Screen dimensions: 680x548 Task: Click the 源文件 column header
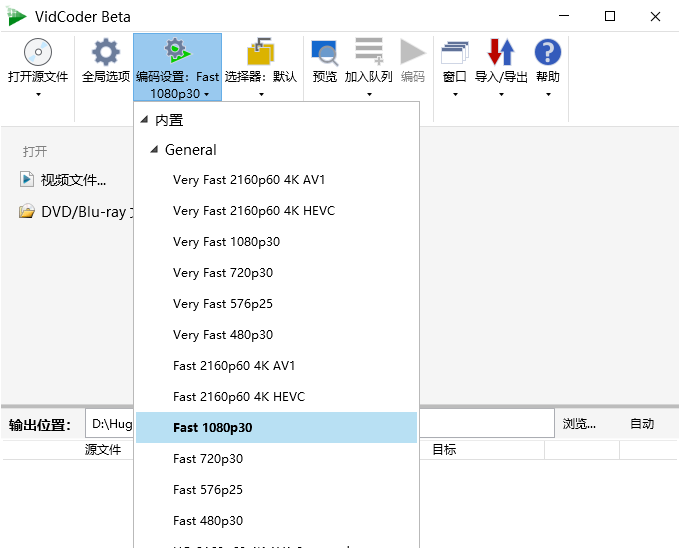pos(103,450)
